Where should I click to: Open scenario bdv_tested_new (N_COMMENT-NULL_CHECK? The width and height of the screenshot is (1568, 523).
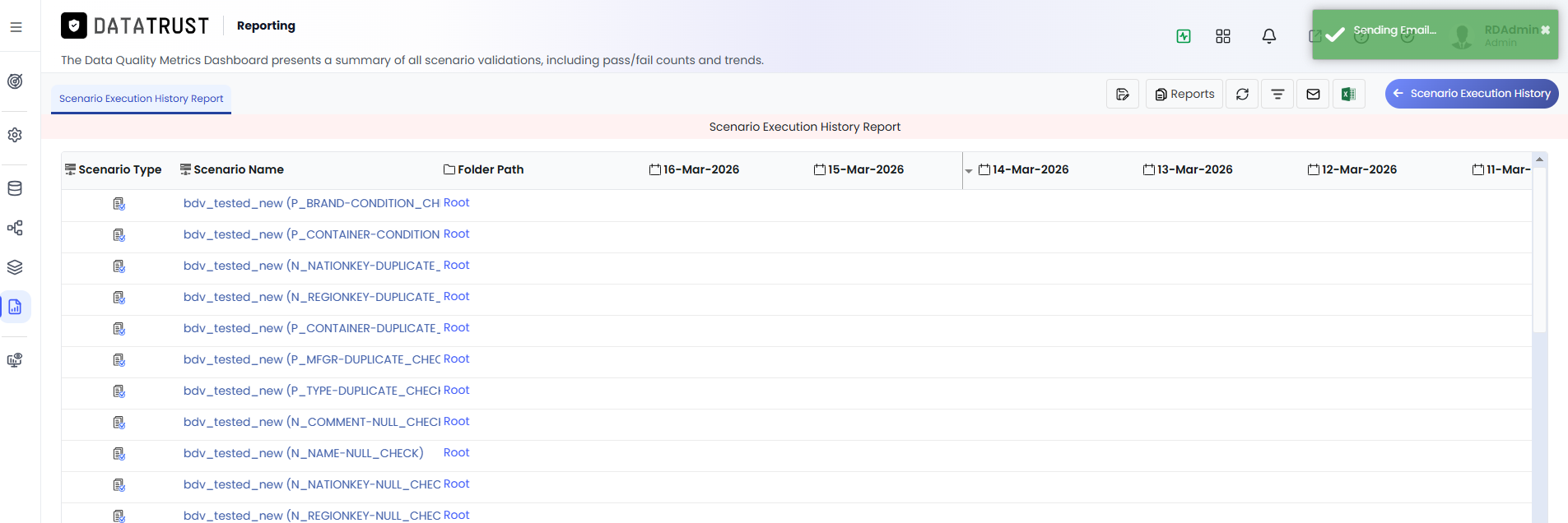pyautogui.click(x=311, y=422)
